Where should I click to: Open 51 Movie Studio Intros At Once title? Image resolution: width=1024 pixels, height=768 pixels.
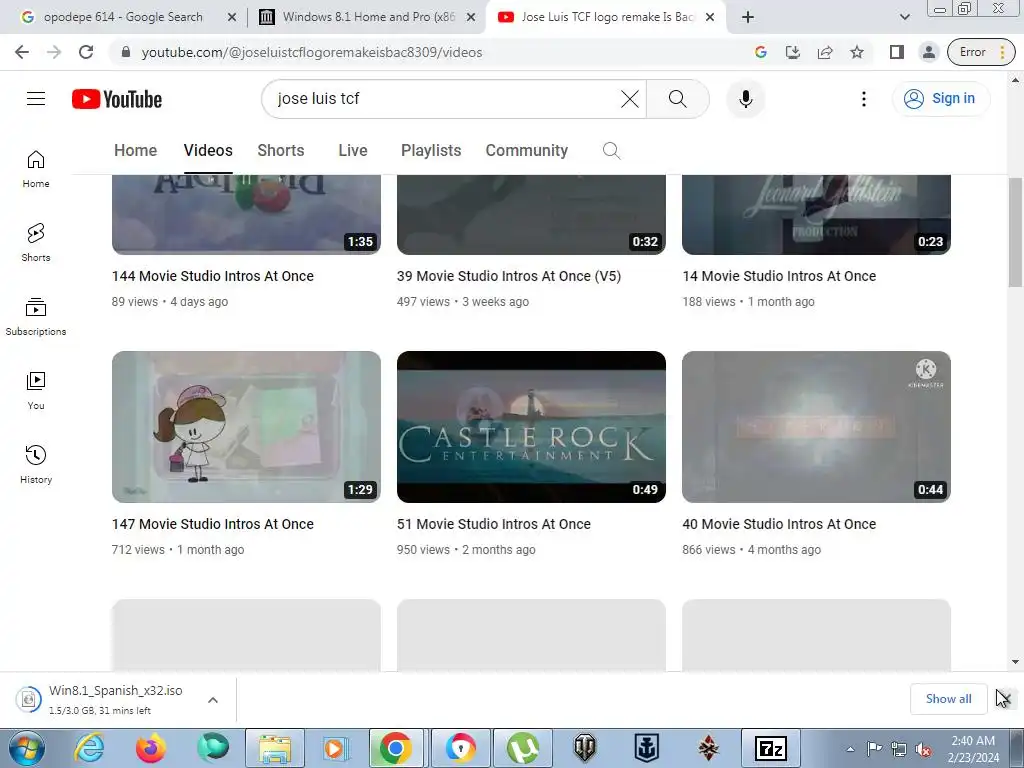[x=494, y=524]
